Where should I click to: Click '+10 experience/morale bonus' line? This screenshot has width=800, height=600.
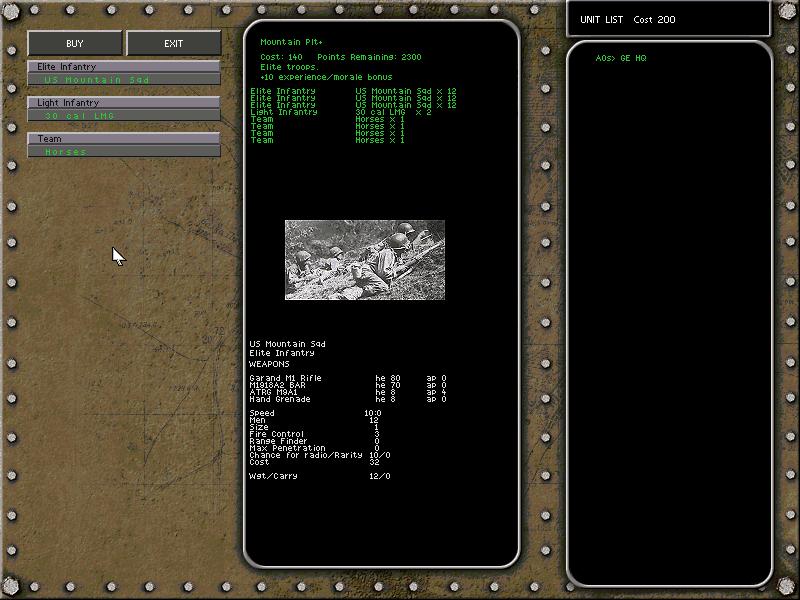coord(326,77)
